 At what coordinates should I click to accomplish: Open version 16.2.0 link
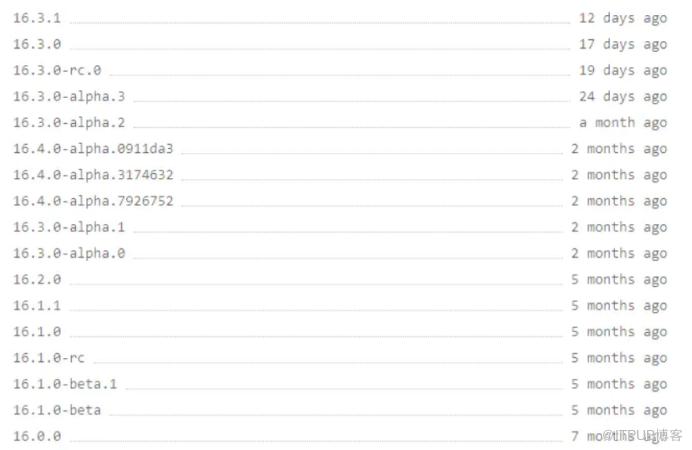37,279
